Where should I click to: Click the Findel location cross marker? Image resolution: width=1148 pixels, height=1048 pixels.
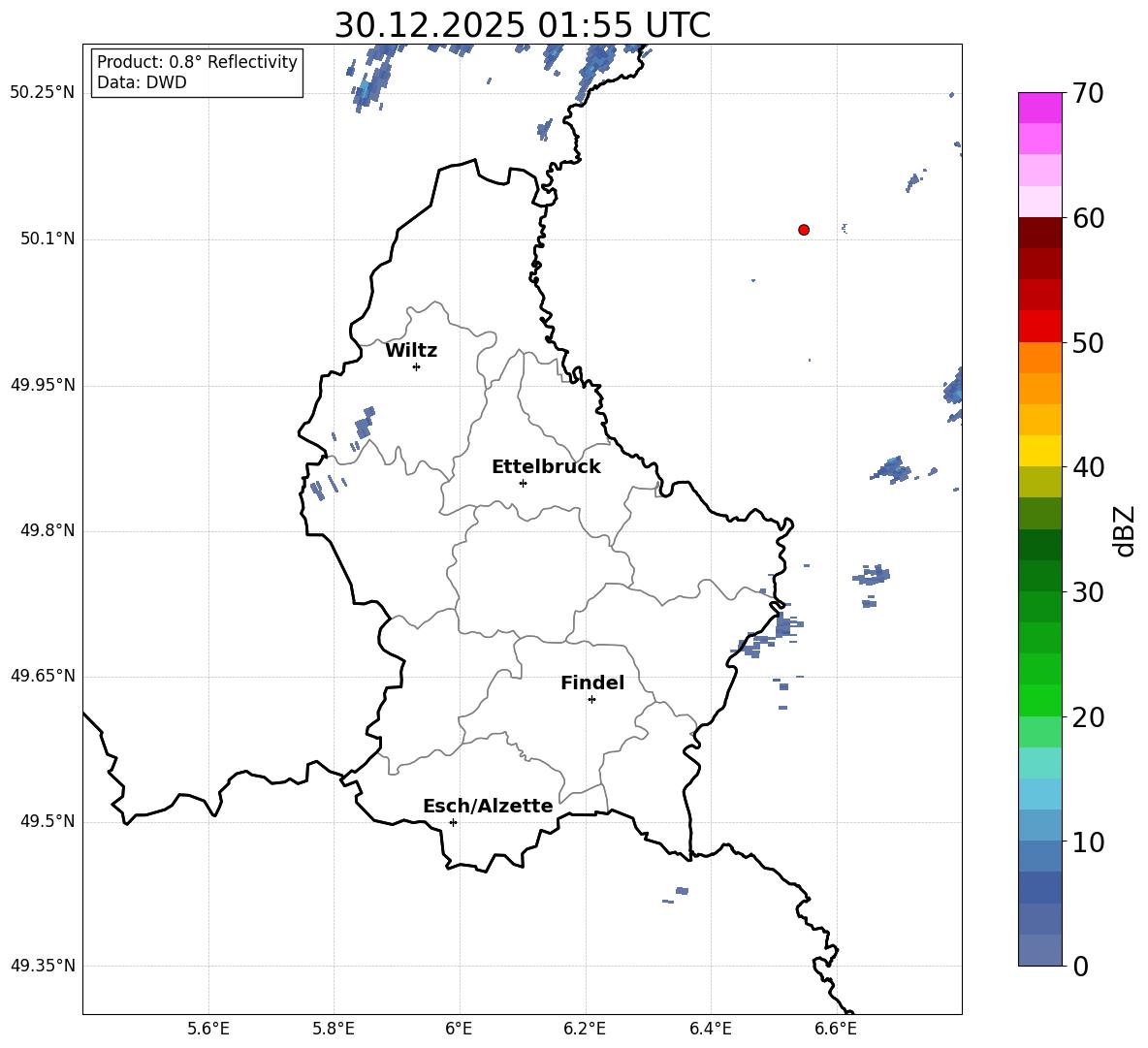(591, 700)
